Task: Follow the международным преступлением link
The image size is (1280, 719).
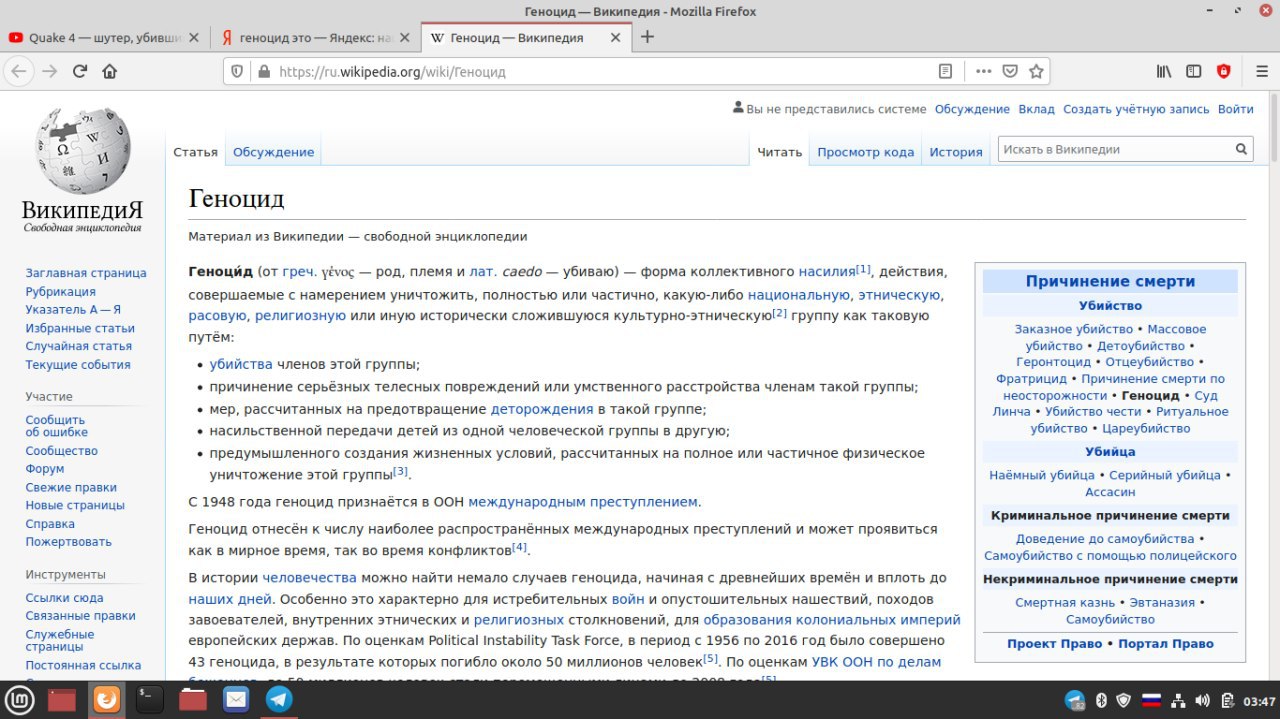Action: click(583, 502)
